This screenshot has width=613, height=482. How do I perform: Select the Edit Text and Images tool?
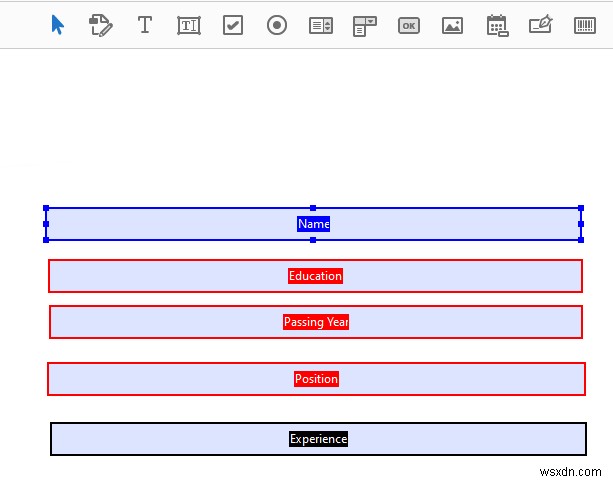[x=101, y=25]
